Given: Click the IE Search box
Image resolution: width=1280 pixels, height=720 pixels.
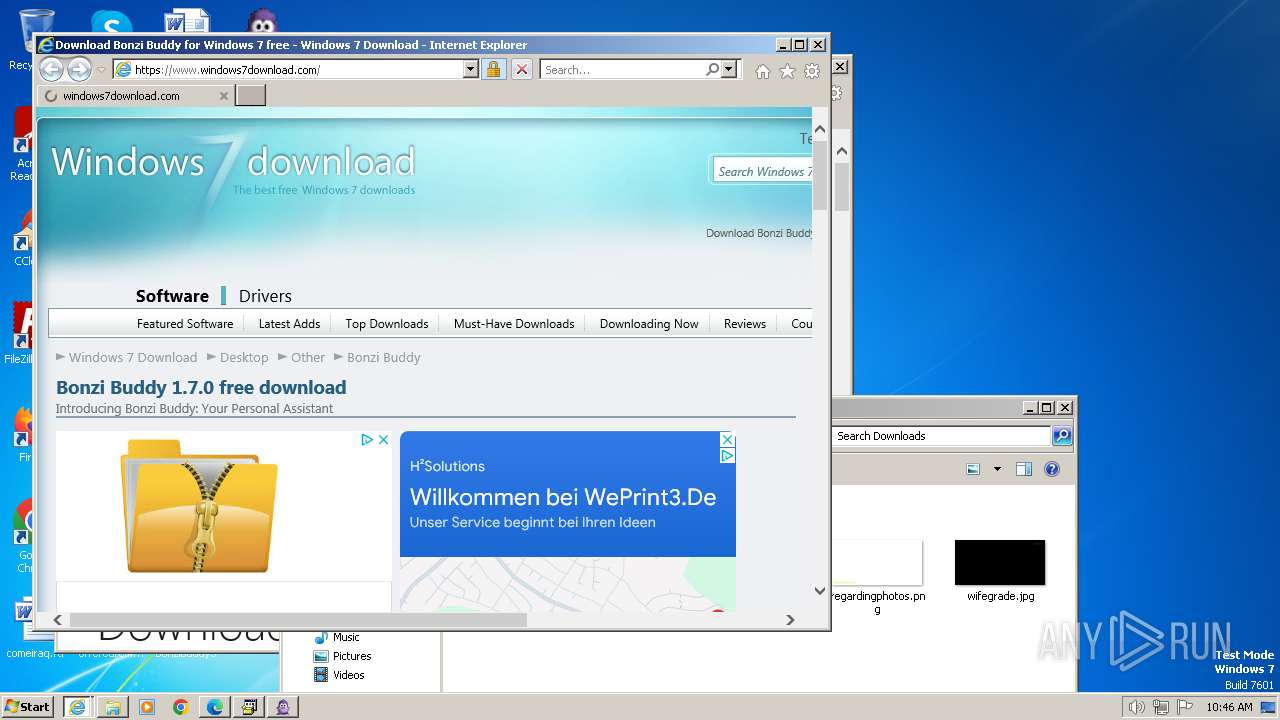Looking at the screenshot, I should [x=623, y=70].
